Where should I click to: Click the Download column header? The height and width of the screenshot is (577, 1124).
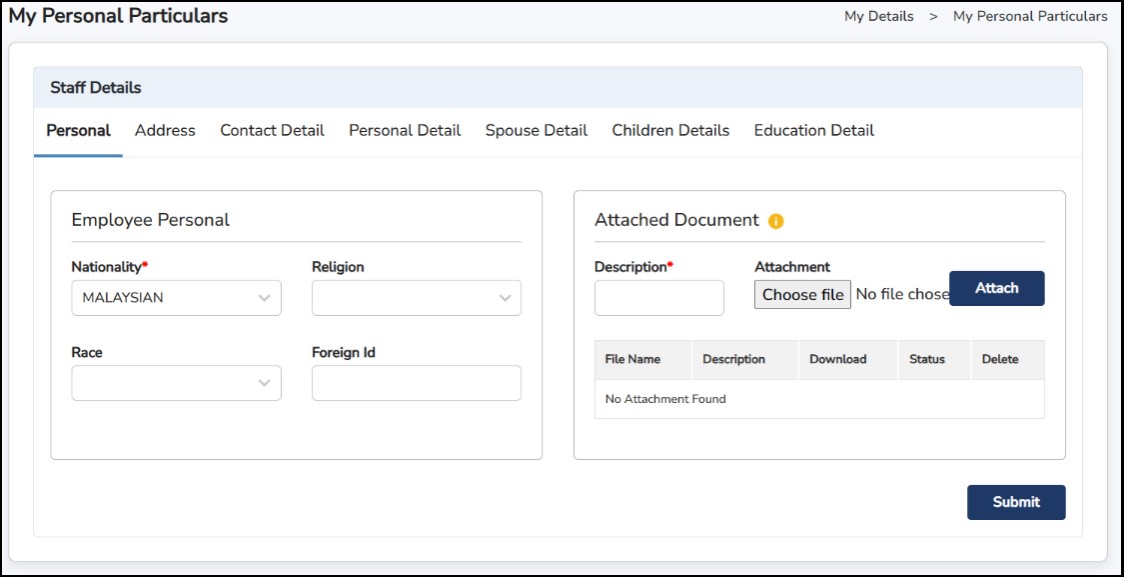pyautogui.click(x=837, y=360)
